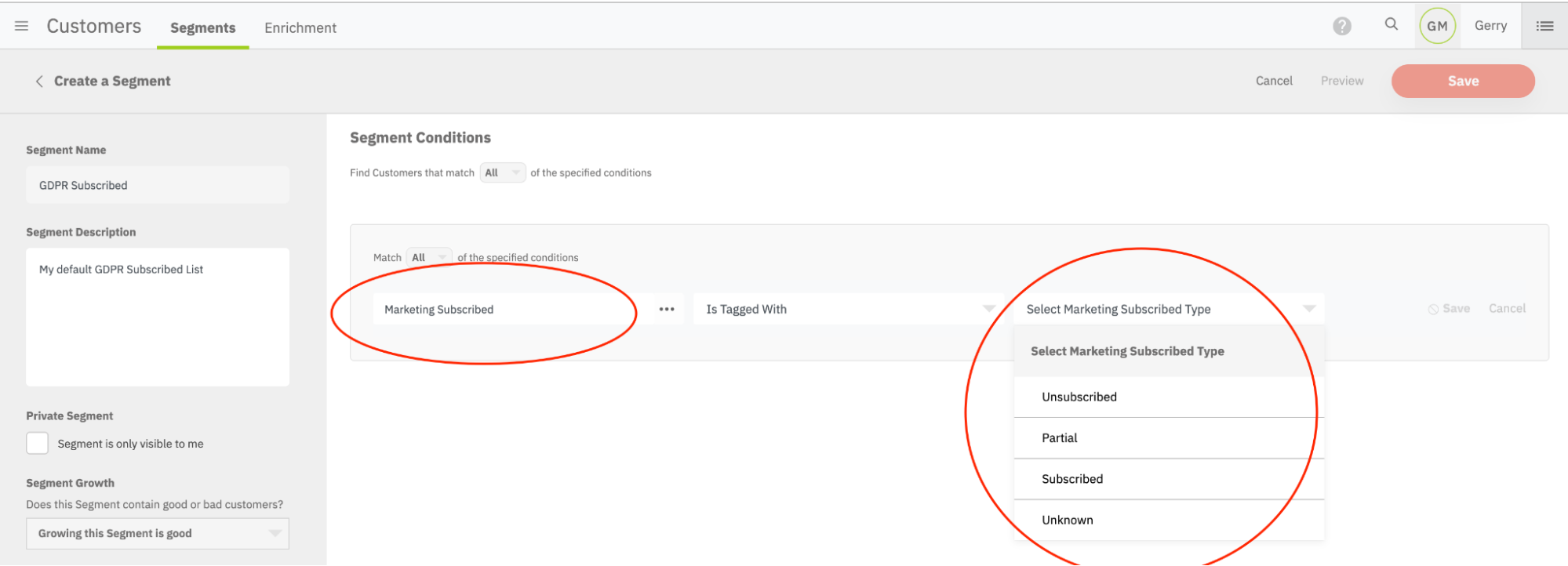Open Find Customers match All dropdown
This screenshot has height=566, width=1568.
pos(502,172)
